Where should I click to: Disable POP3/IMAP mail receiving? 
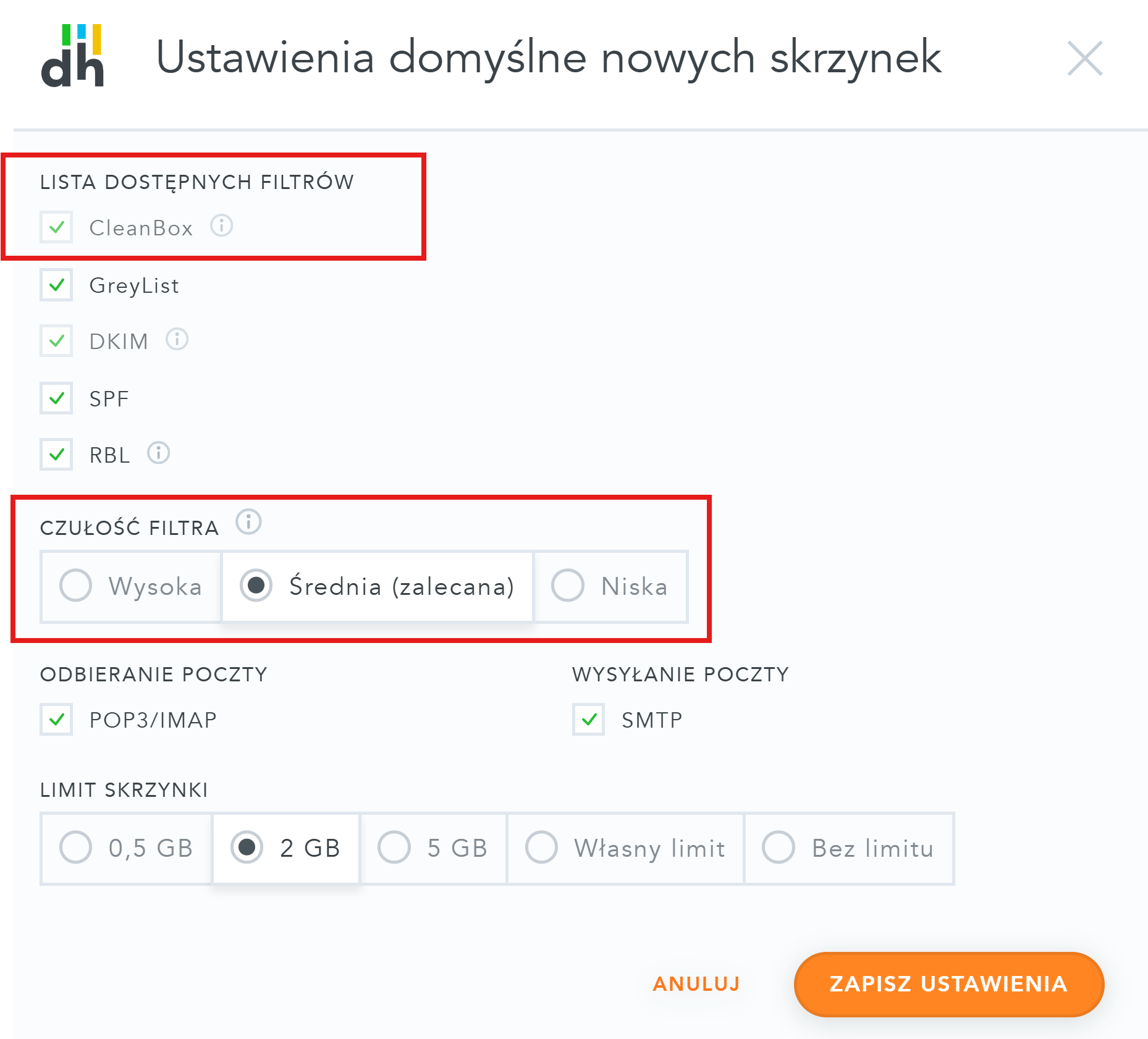click(56, 719)
